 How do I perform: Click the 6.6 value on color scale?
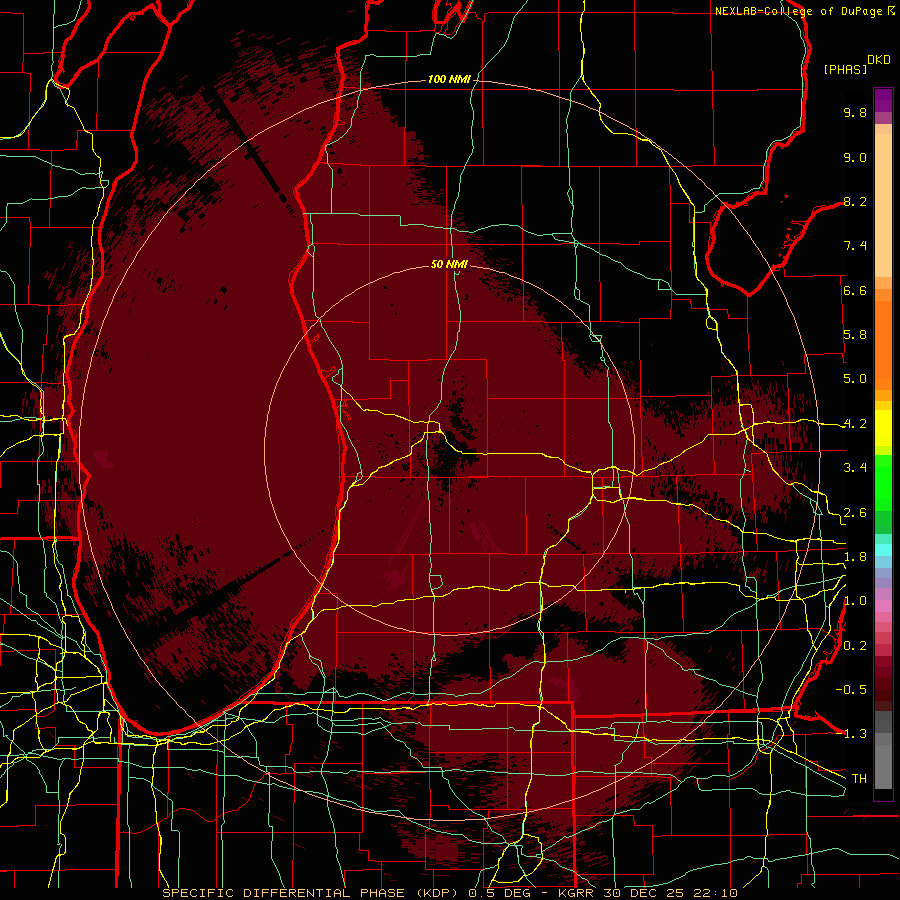(855, 290)
